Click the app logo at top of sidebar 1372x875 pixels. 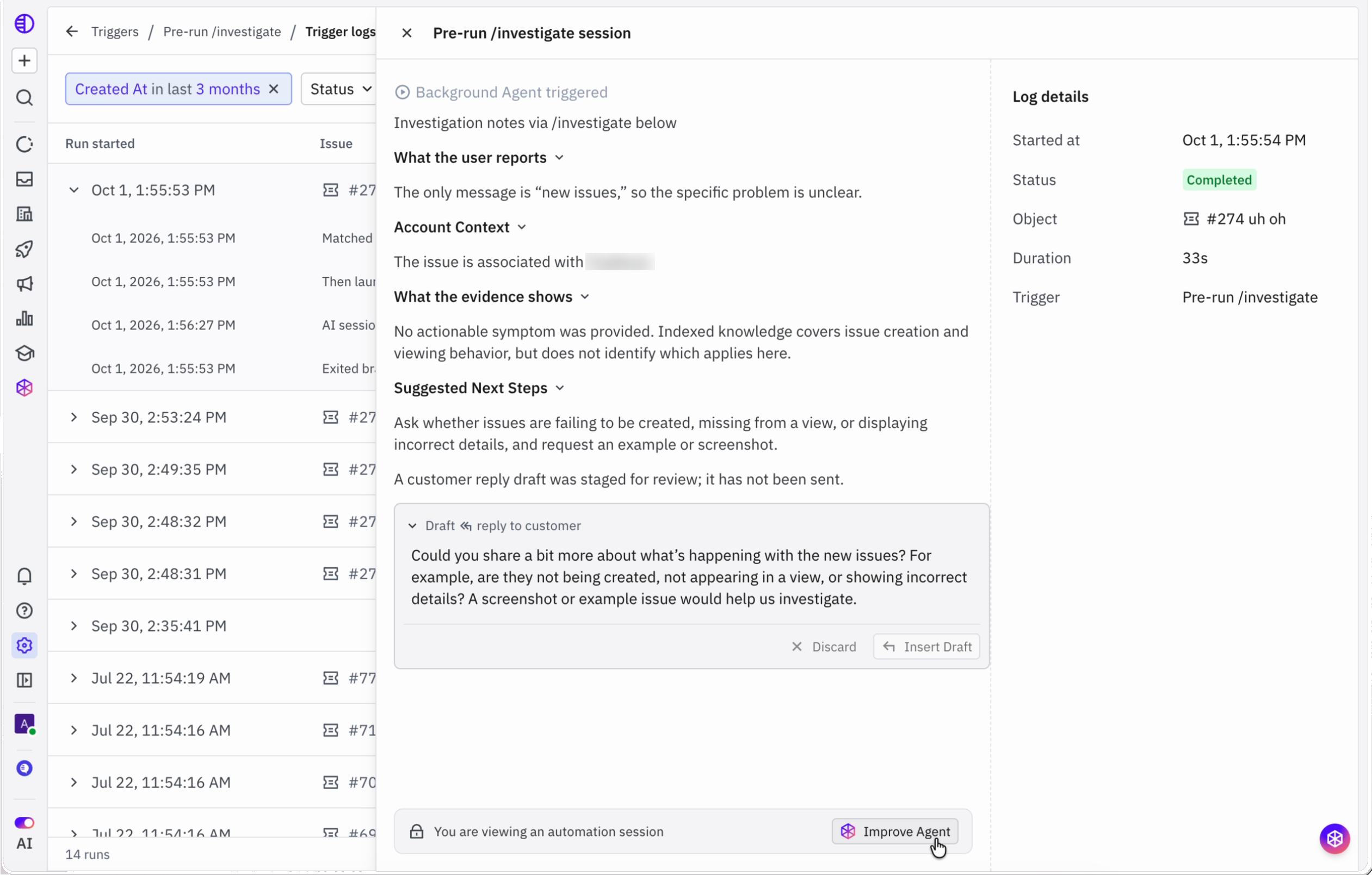24,24
